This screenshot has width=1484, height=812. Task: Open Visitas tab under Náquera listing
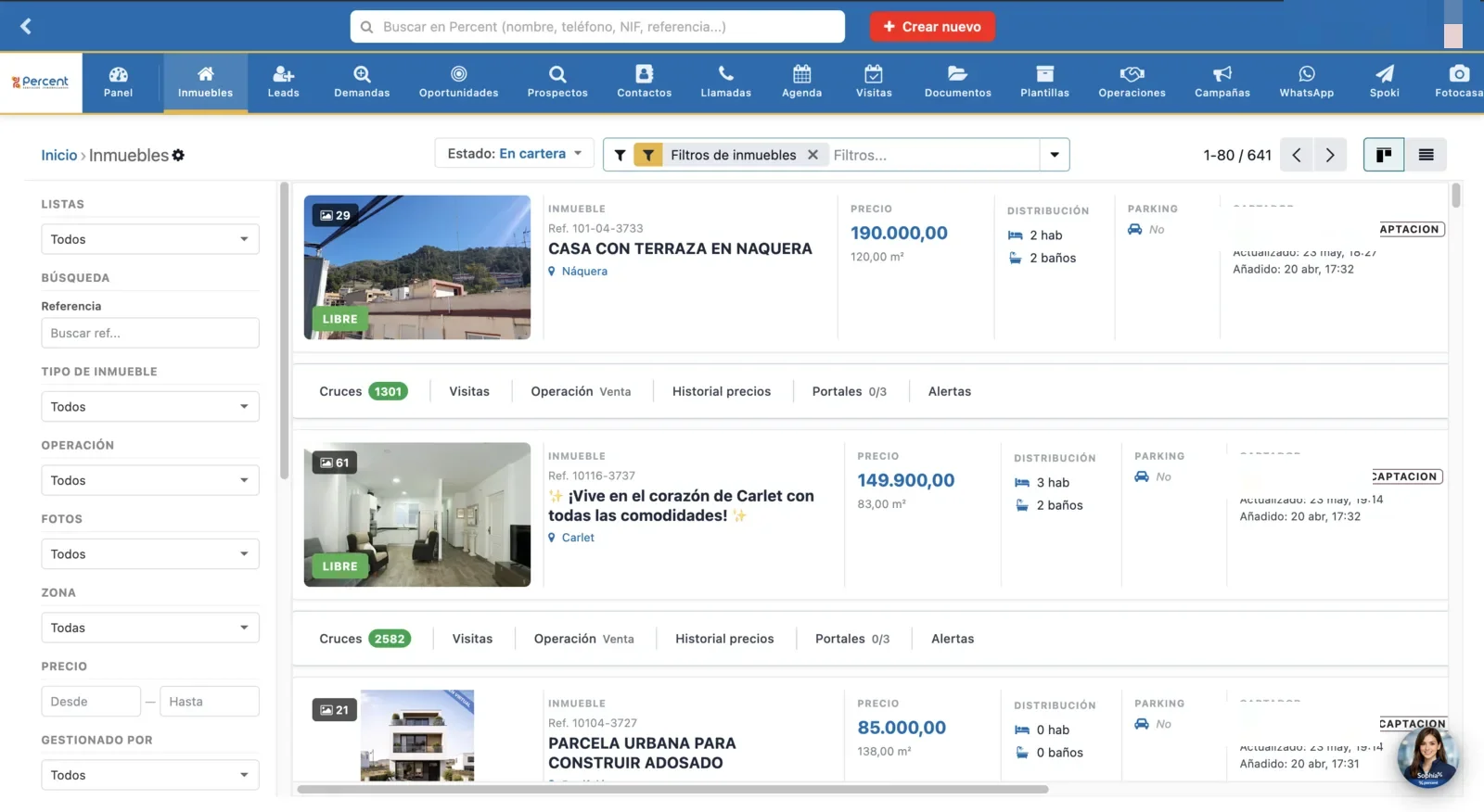pyautogui.click(x=469, y=391)
